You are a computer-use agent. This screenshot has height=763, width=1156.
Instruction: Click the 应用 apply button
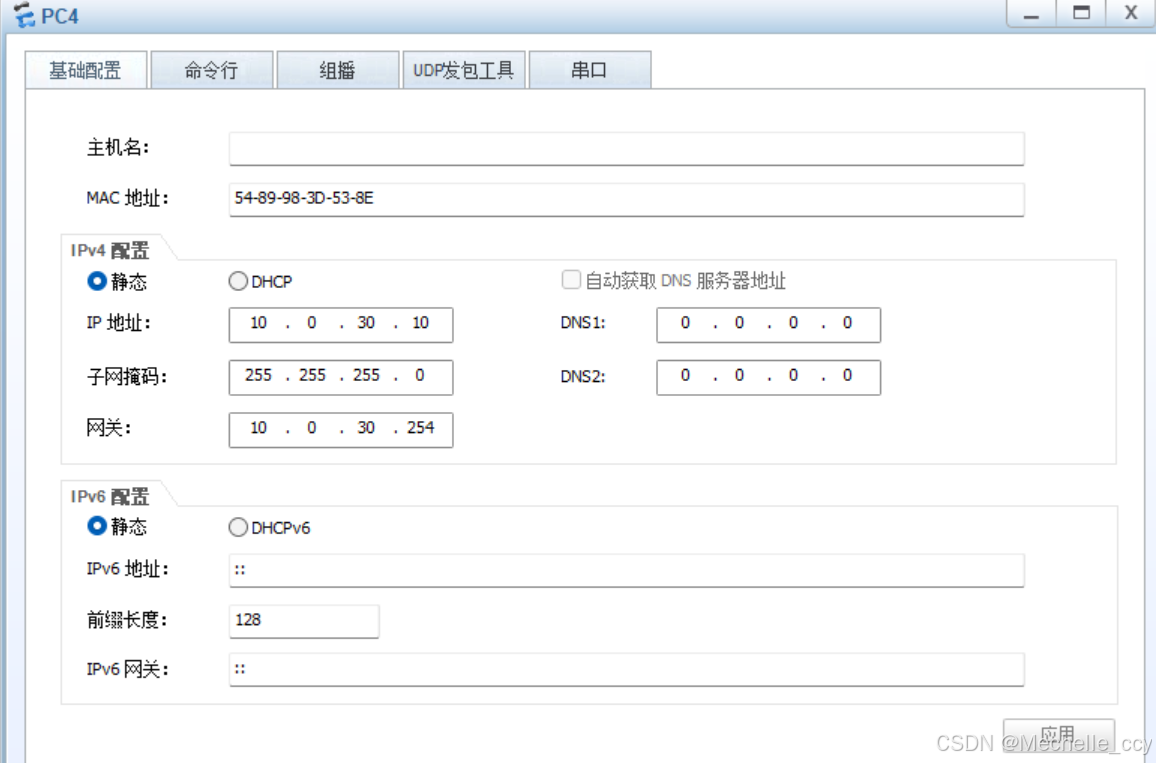[x=1059, y=734]
